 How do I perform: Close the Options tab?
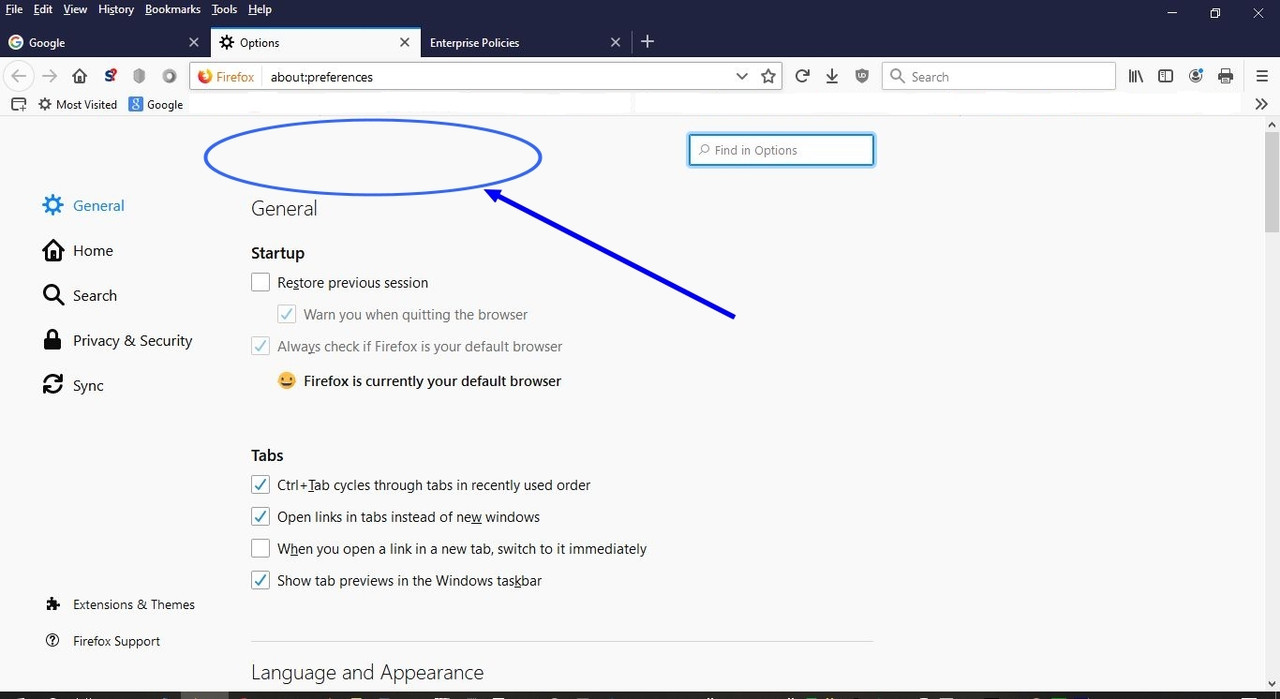[x=404, y=42]
